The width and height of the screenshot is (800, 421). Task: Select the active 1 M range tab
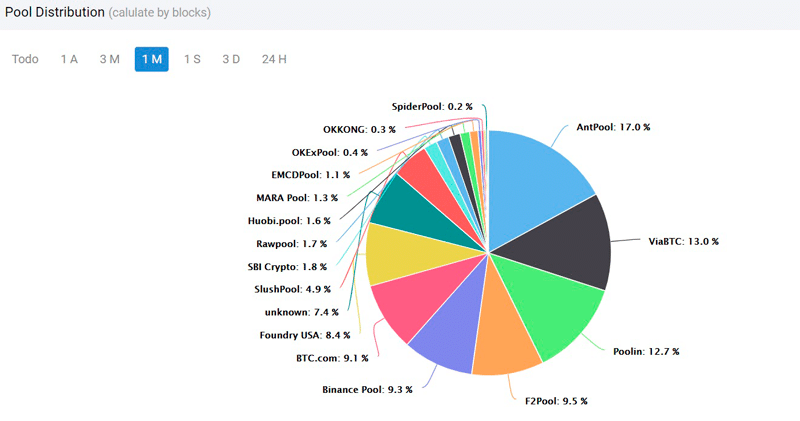152,59
